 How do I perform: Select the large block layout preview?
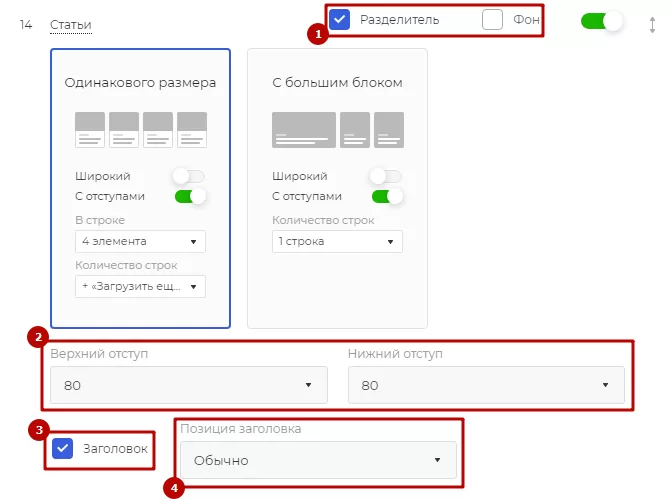[x=338, y=130]
